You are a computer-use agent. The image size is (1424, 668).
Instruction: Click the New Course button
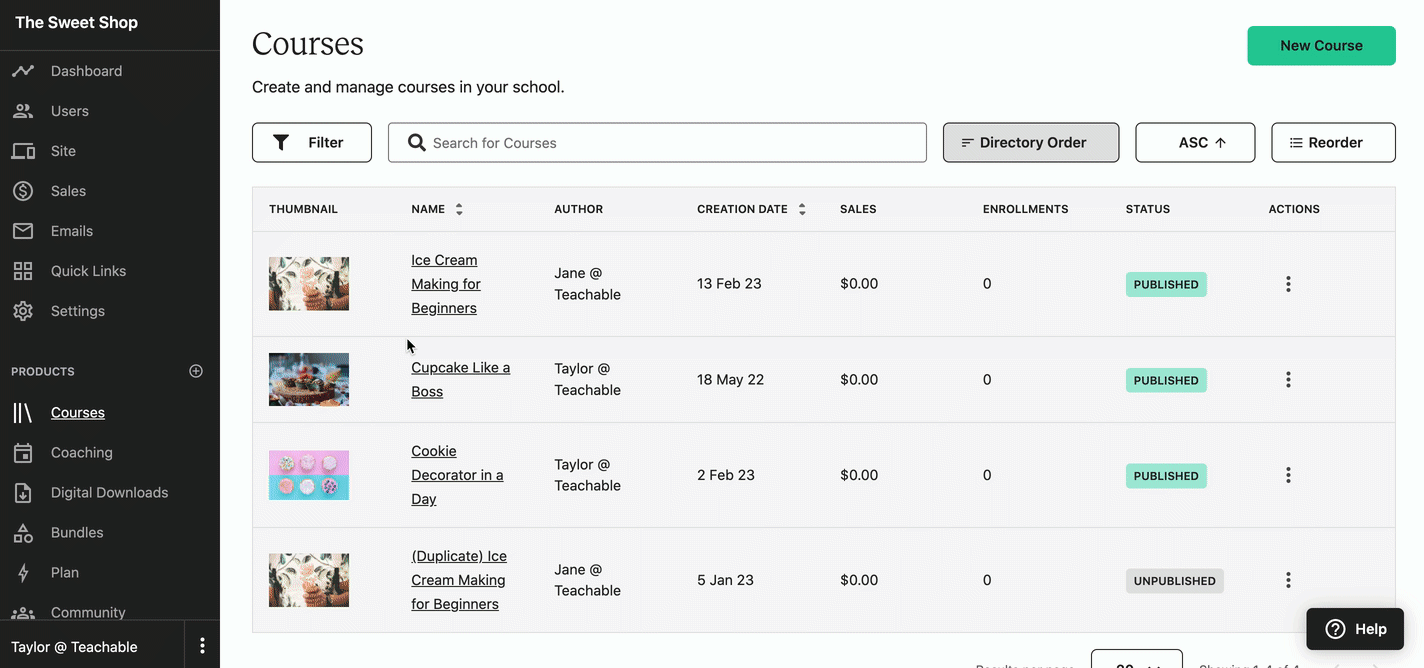tap(1321, 46)
